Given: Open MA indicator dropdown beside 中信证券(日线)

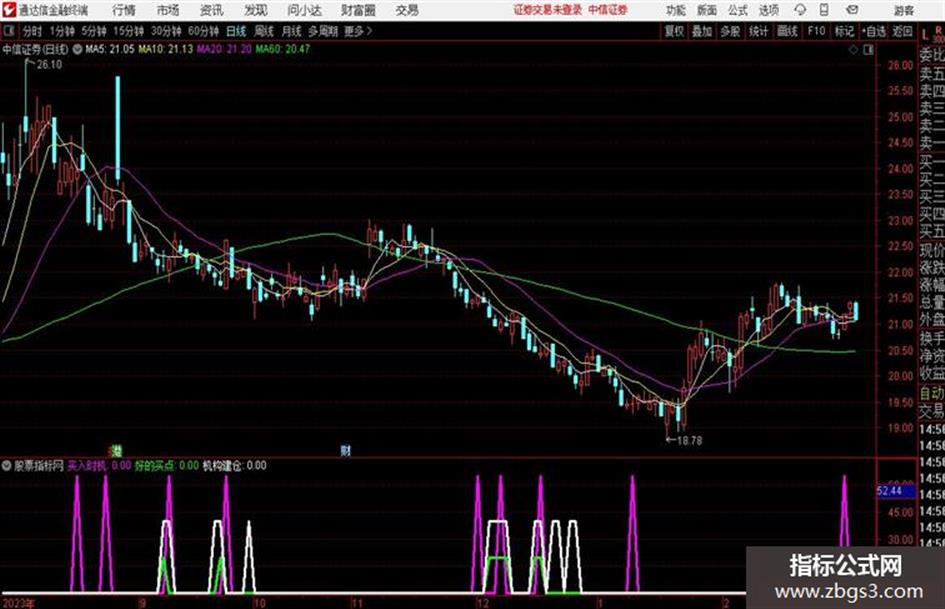Looking at the screenshot, I should pos(78,49).
